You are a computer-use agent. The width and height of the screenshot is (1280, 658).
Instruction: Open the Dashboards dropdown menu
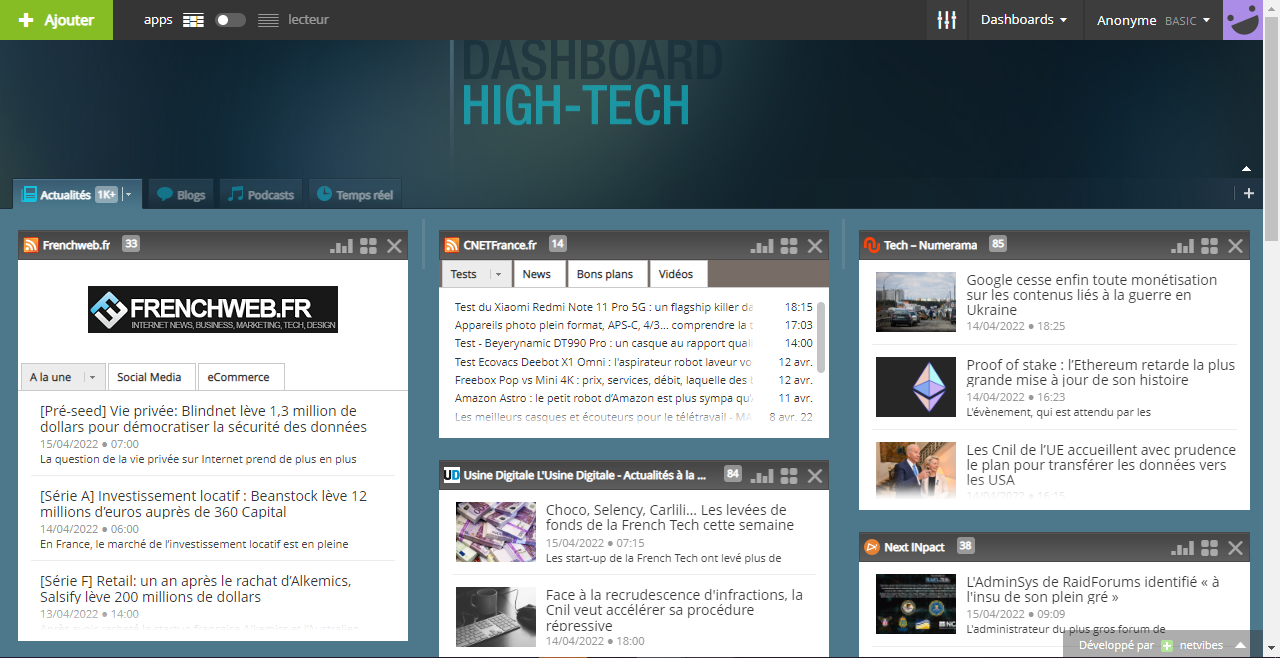[1024, 20]
